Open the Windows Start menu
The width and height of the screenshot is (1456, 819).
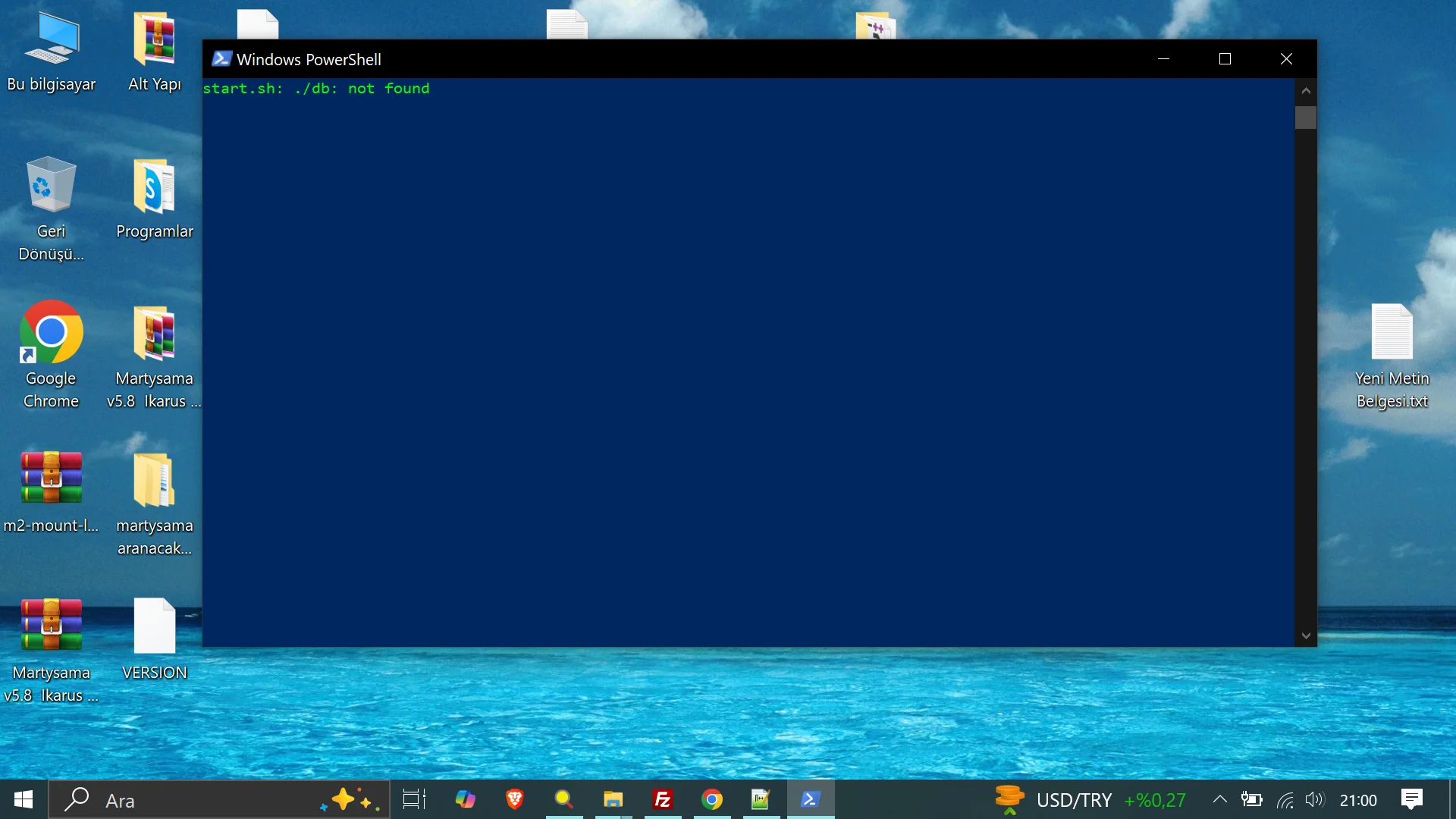[x=24, y=799]
